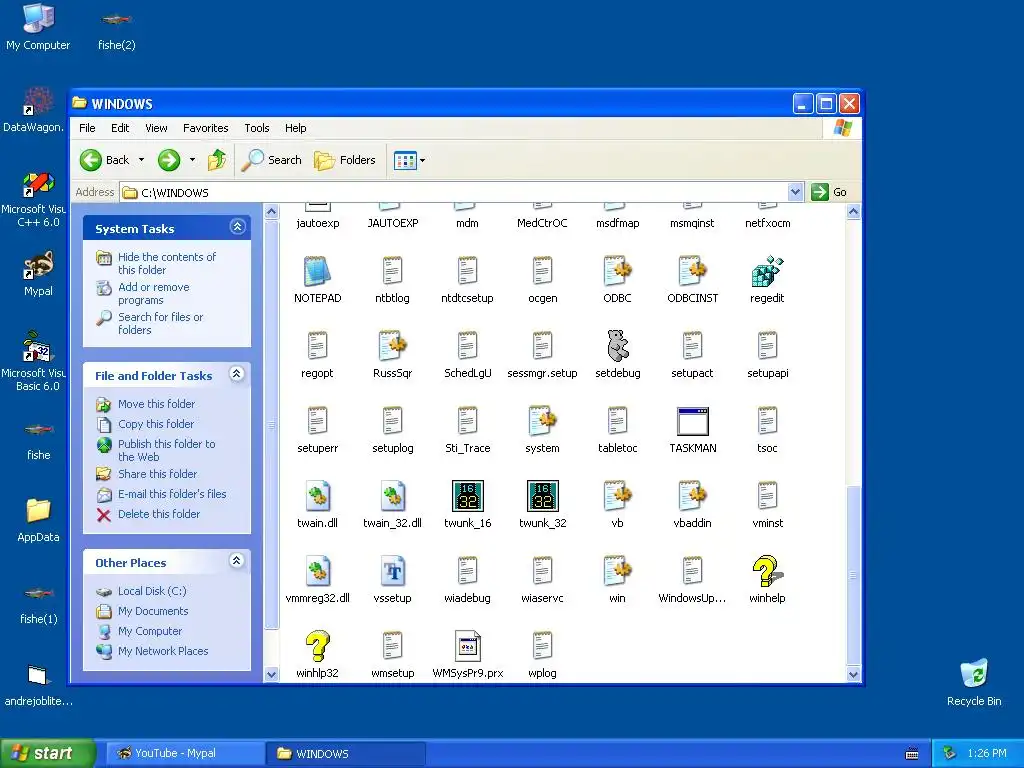Collapse the Other Places panel

237,561
